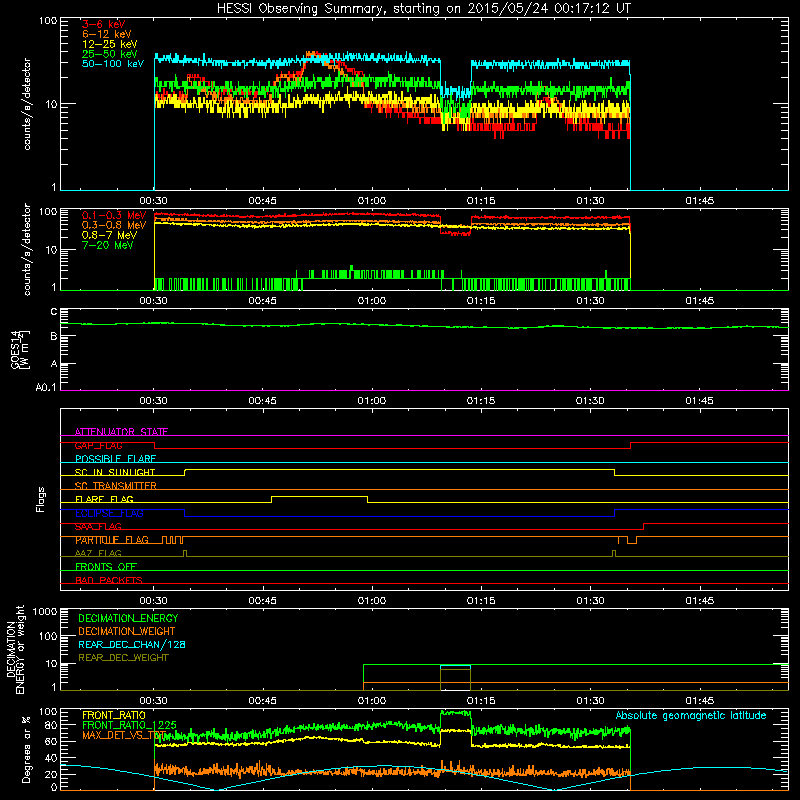Viewport: 800px width, 800px height.
Task: Click the A0.1 tick label on GOES axis
Action: tap(46, 388)
